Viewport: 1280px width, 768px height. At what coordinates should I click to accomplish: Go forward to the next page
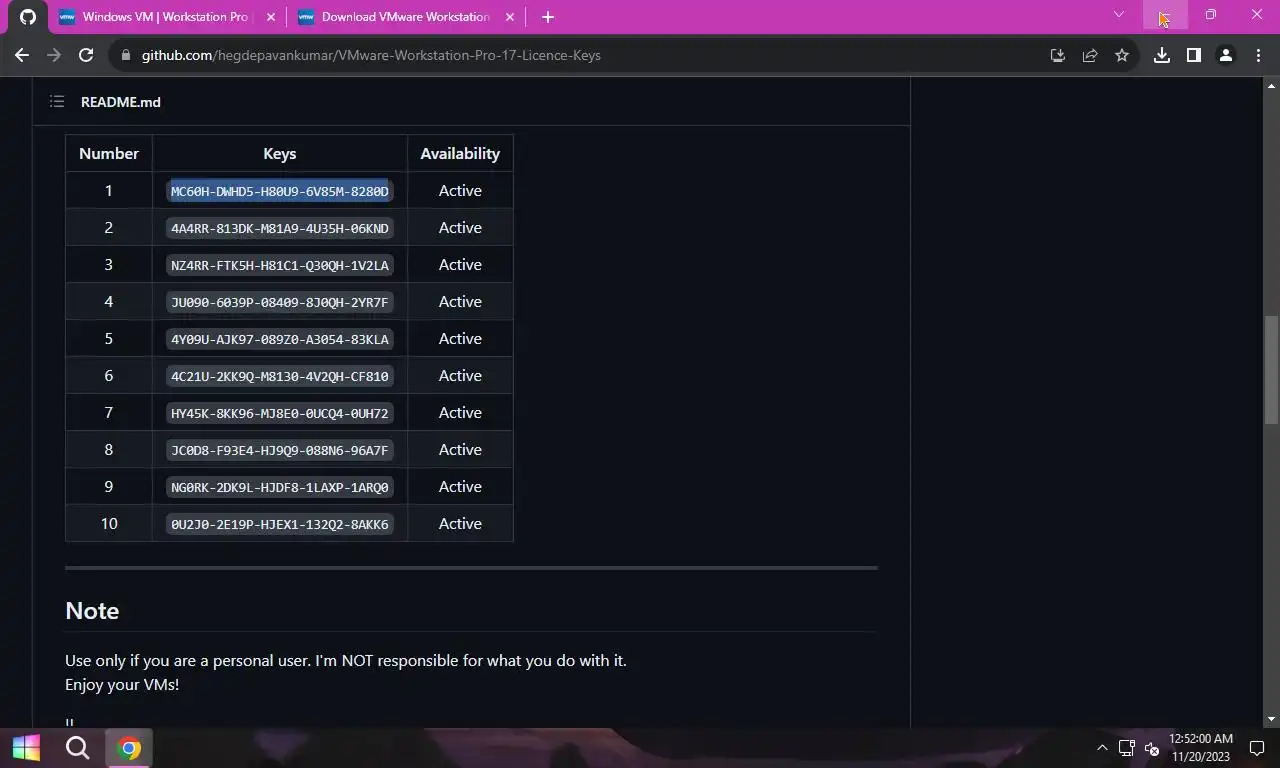tap(54, 55)
